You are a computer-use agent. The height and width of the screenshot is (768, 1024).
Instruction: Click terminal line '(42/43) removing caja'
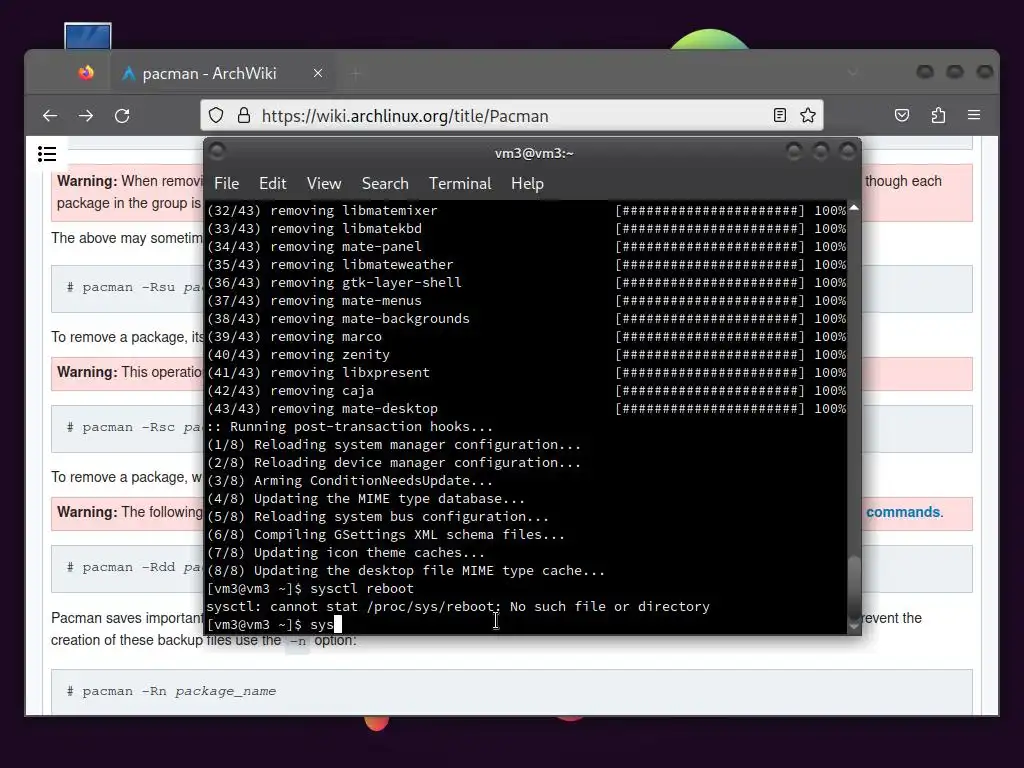point(291,391)
